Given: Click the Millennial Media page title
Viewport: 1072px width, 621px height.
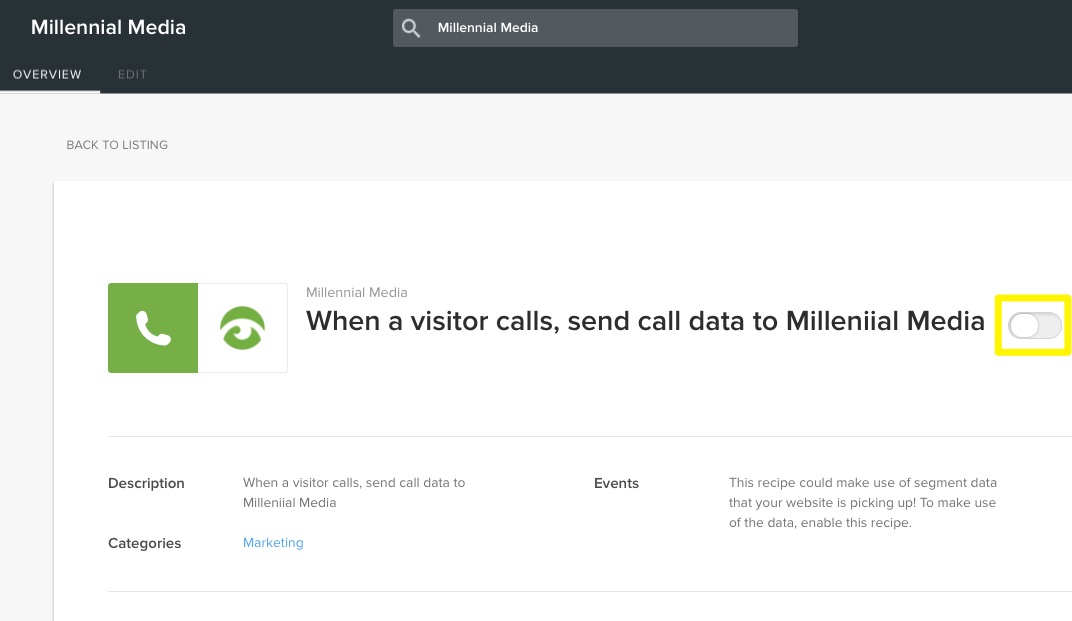Looking at the screenshot, I should coord(108,27).
